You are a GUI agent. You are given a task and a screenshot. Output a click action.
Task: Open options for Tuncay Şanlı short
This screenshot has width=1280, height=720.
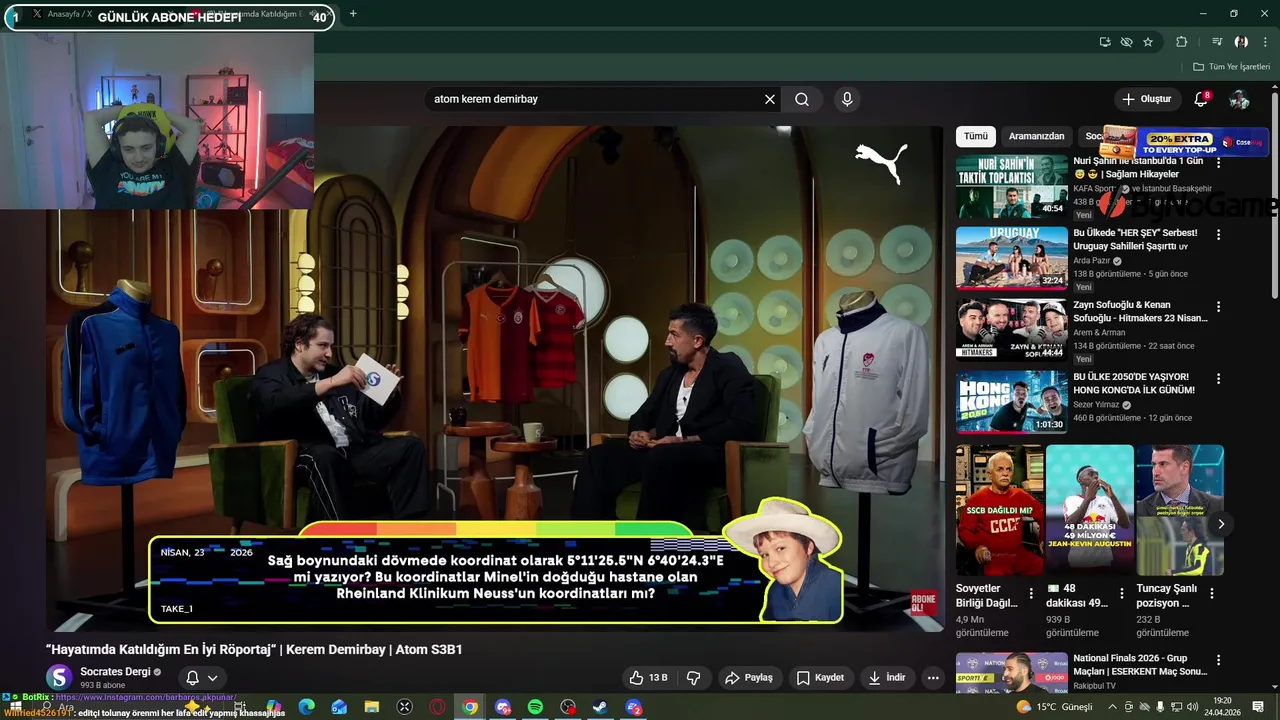coord(1212,594)
